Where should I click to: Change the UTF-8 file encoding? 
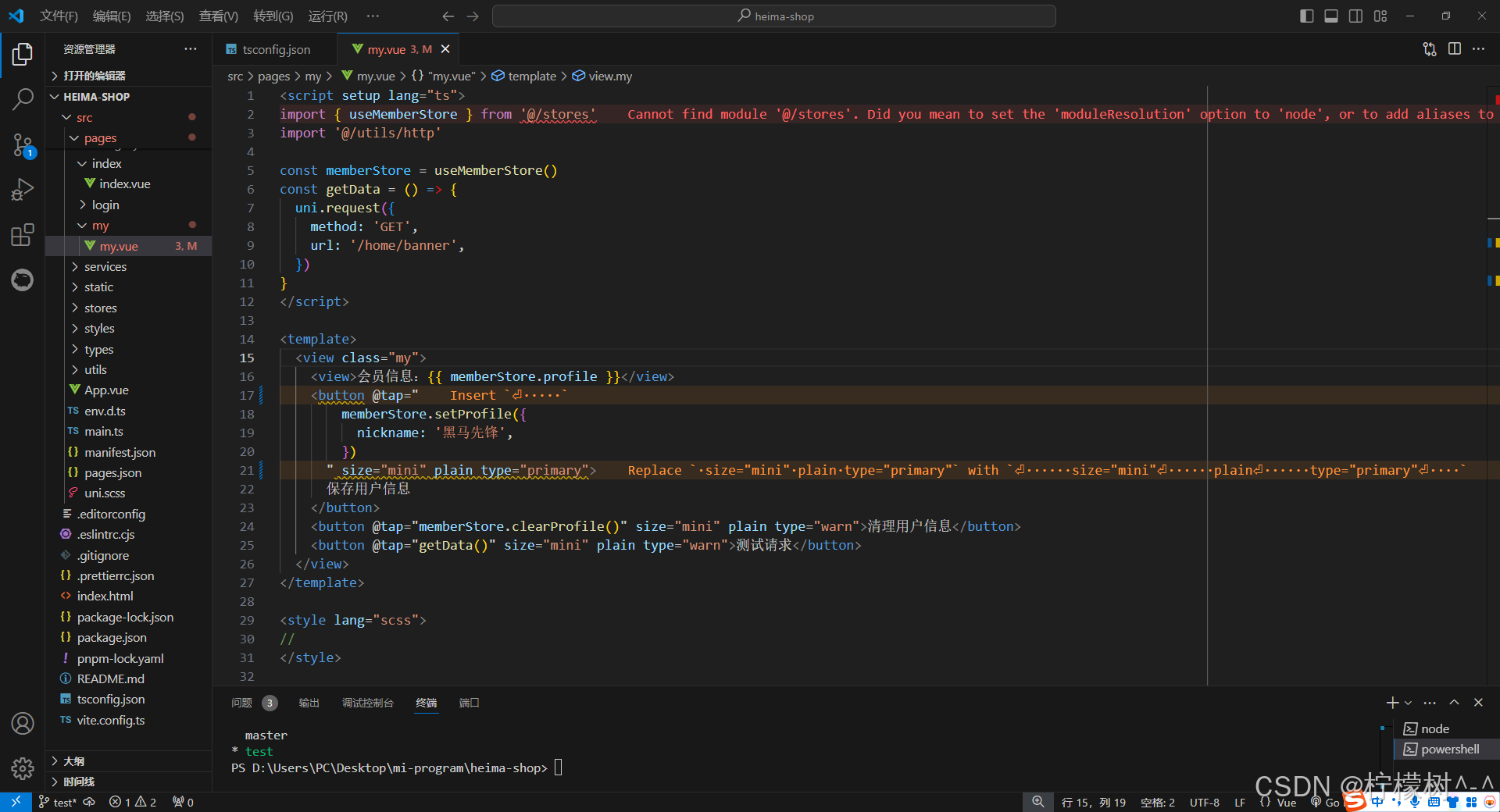(x=1205, y=803)
